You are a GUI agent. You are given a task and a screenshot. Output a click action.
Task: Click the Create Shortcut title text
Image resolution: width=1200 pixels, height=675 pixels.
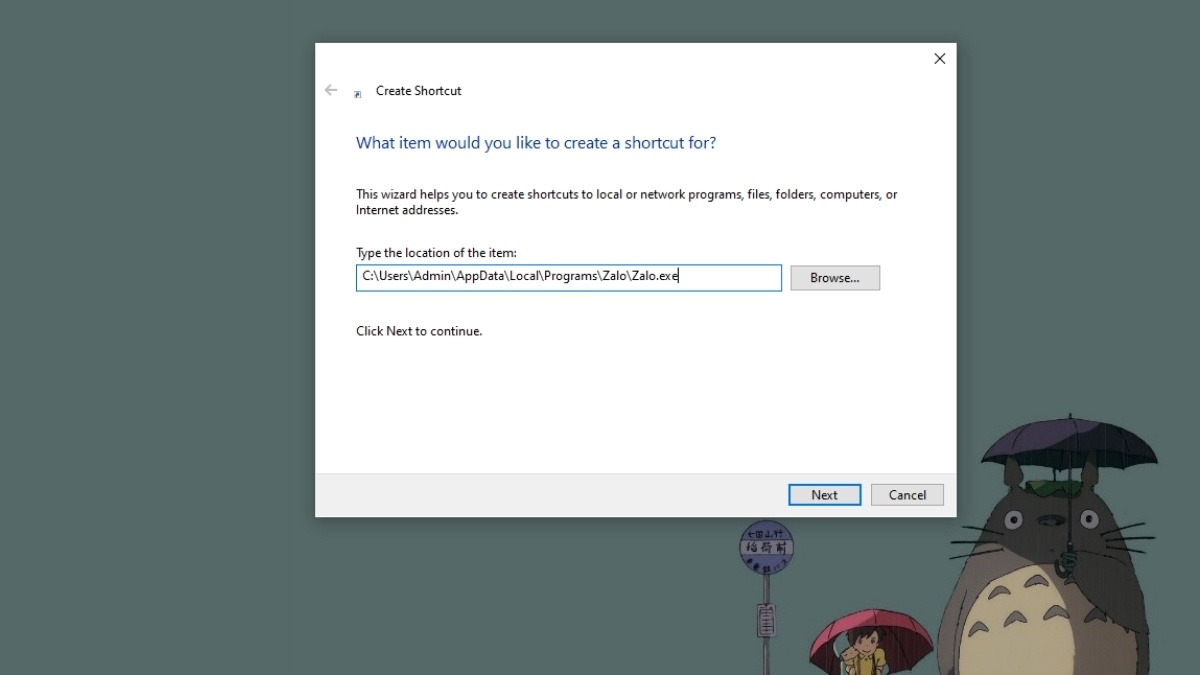pyautogui.click(x=418, y=91)
